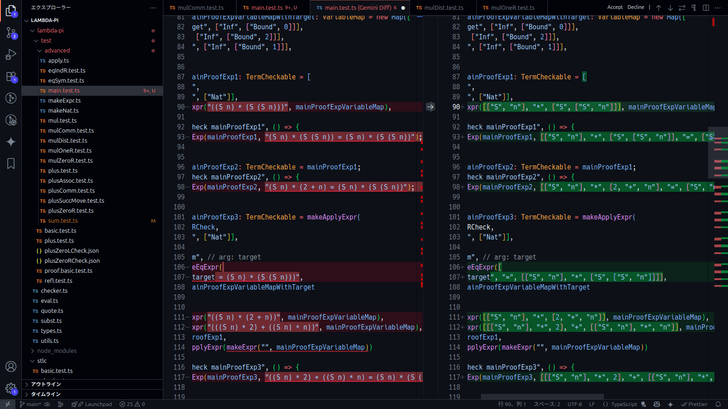Open apply.ts in explorer
Viewport: 728px width, 409px height.
coord(93,60)
